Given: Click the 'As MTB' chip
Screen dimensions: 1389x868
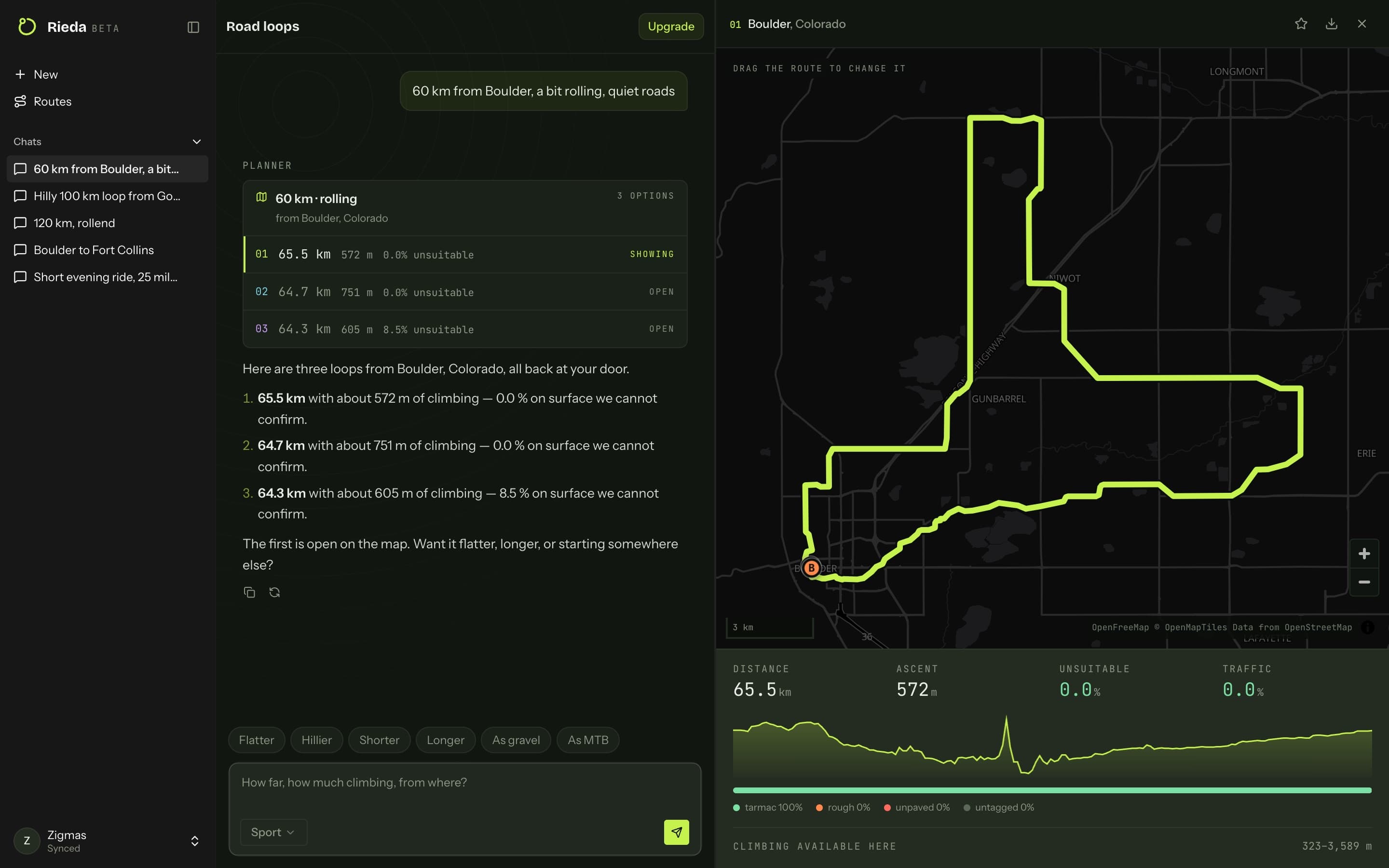Looking at the screenshot, I should 588,740.
